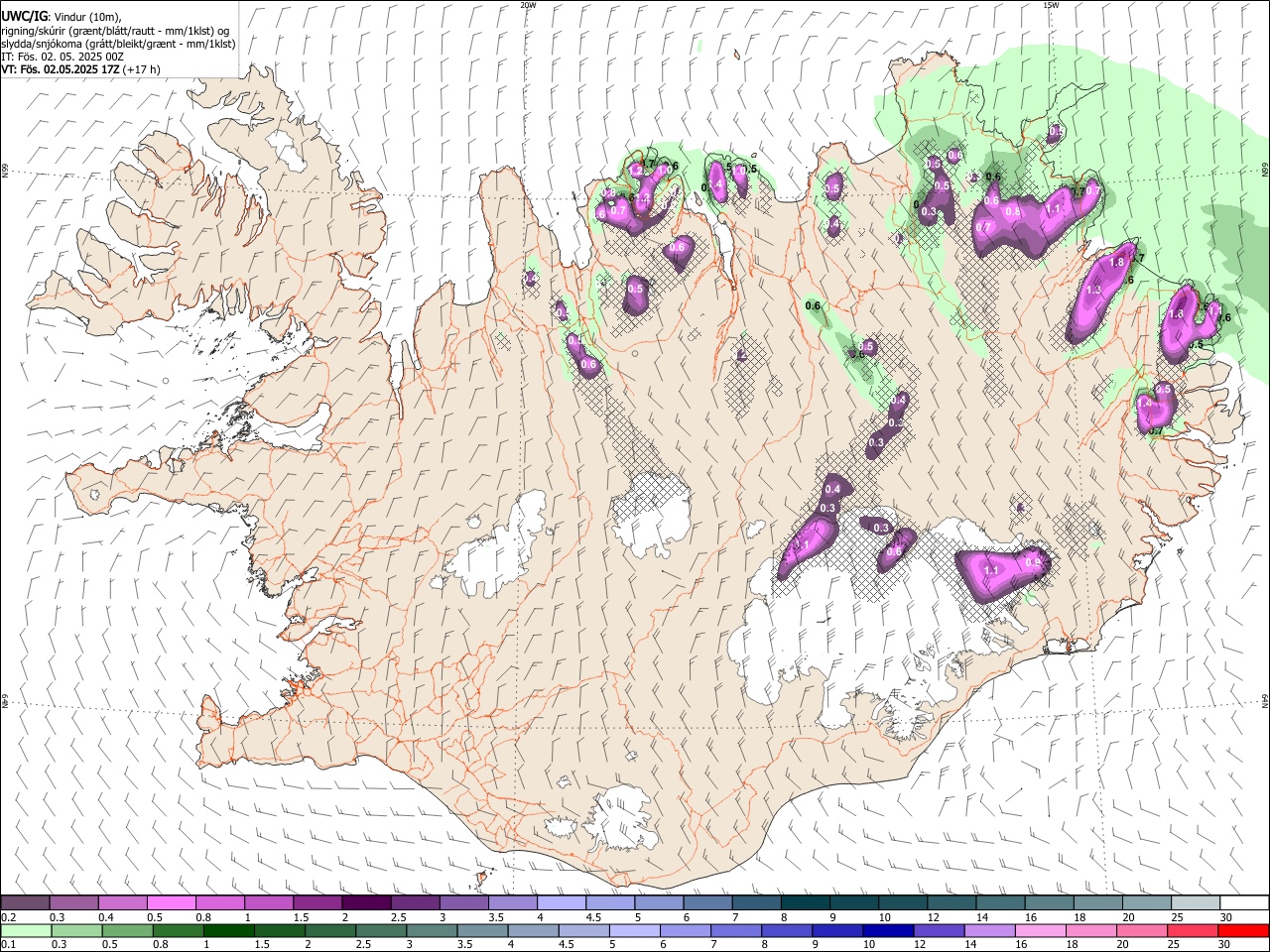Viewport: 1270px width, 952px height.
Task: Pick the 30 white swatch in top legend row
Action: [x=1243, y=903]
